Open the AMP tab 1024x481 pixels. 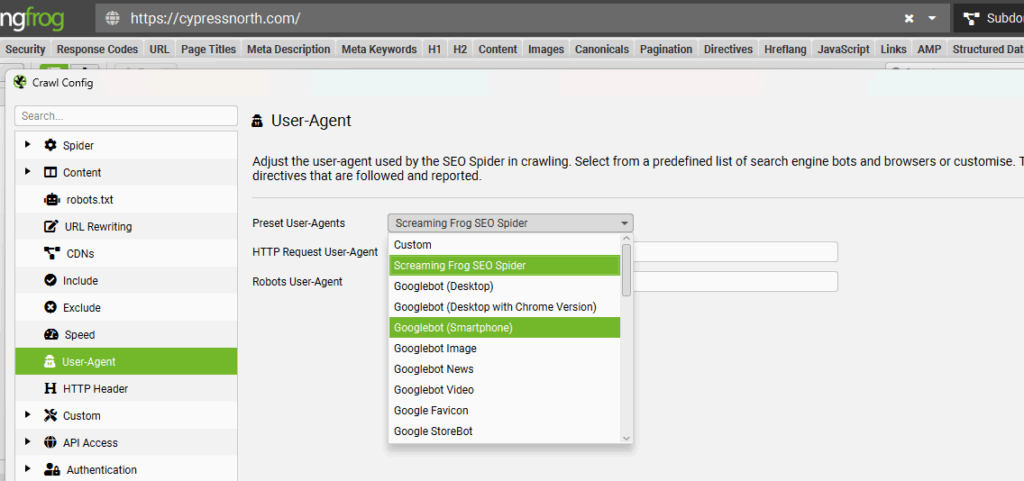[929, 49]
